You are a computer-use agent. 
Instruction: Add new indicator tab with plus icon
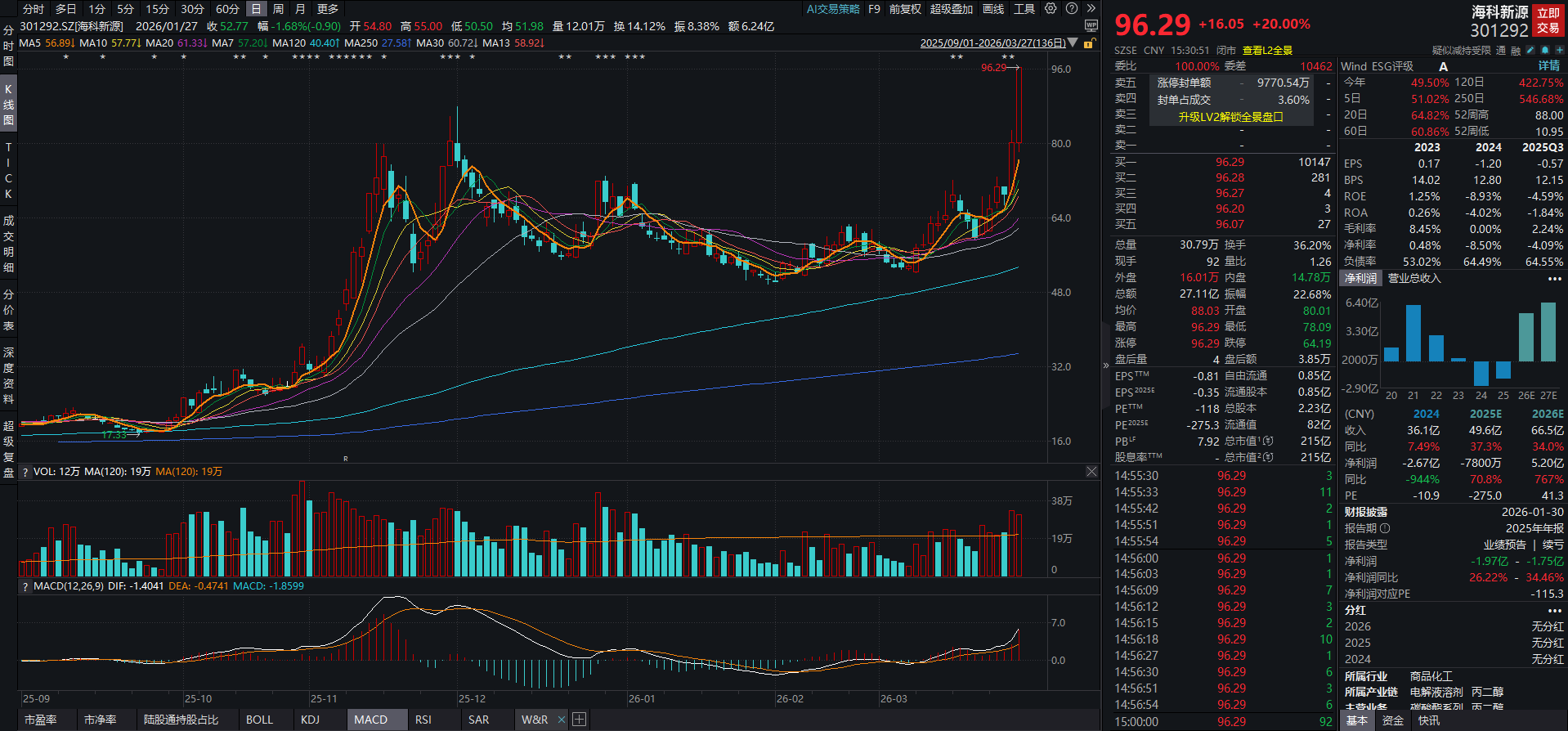pyautogui.click(x=579, y=720)
